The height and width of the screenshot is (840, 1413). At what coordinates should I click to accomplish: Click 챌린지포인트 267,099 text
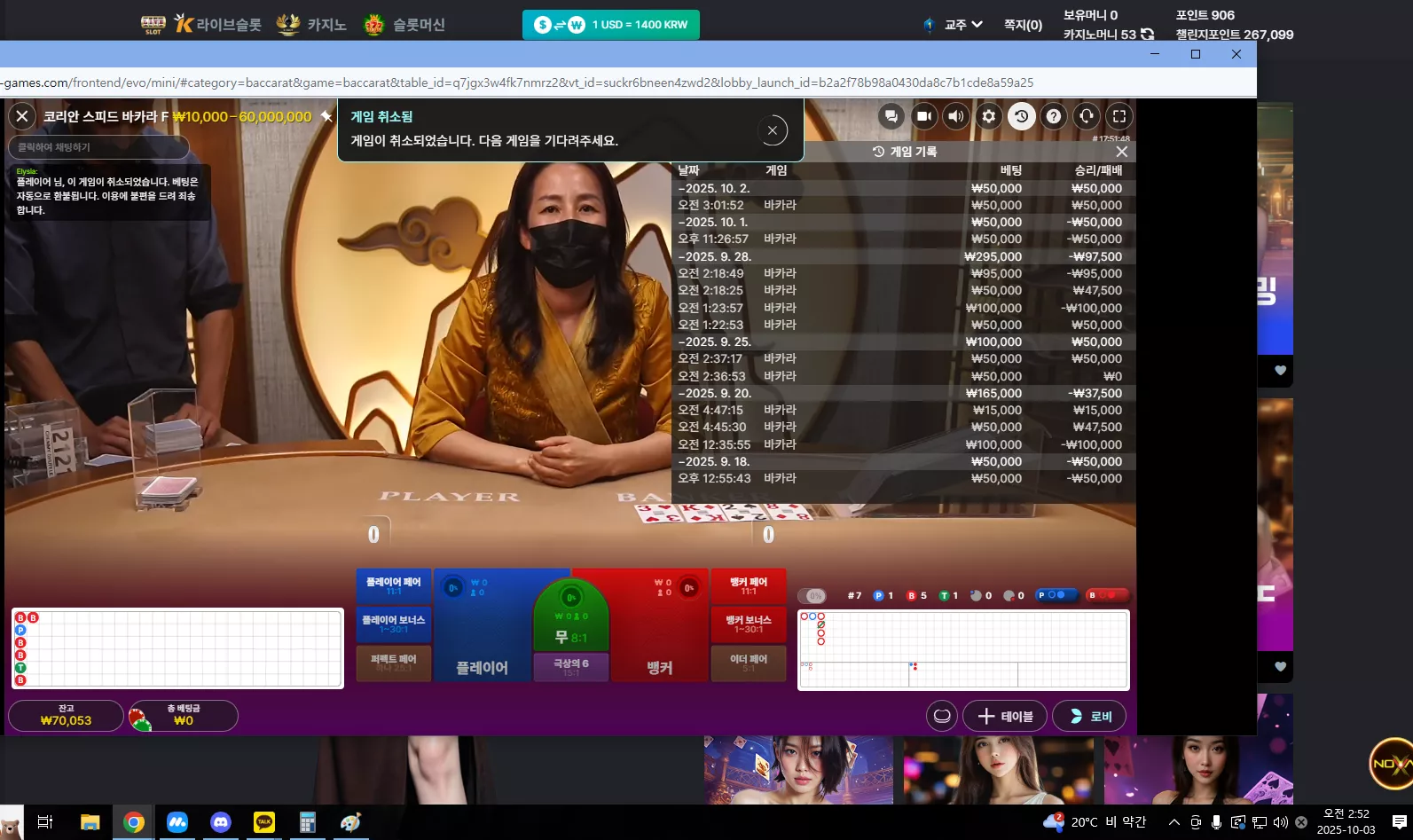click(1235, 35)
